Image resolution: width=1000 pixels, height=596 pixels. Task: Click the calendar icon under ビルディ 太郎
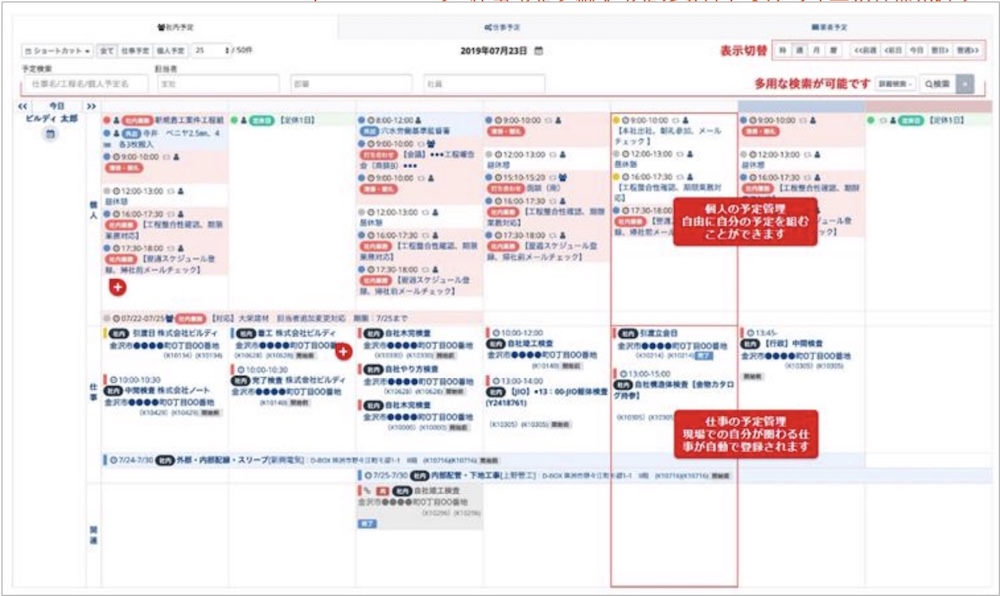pyautogui.click(x=49, y=134)
